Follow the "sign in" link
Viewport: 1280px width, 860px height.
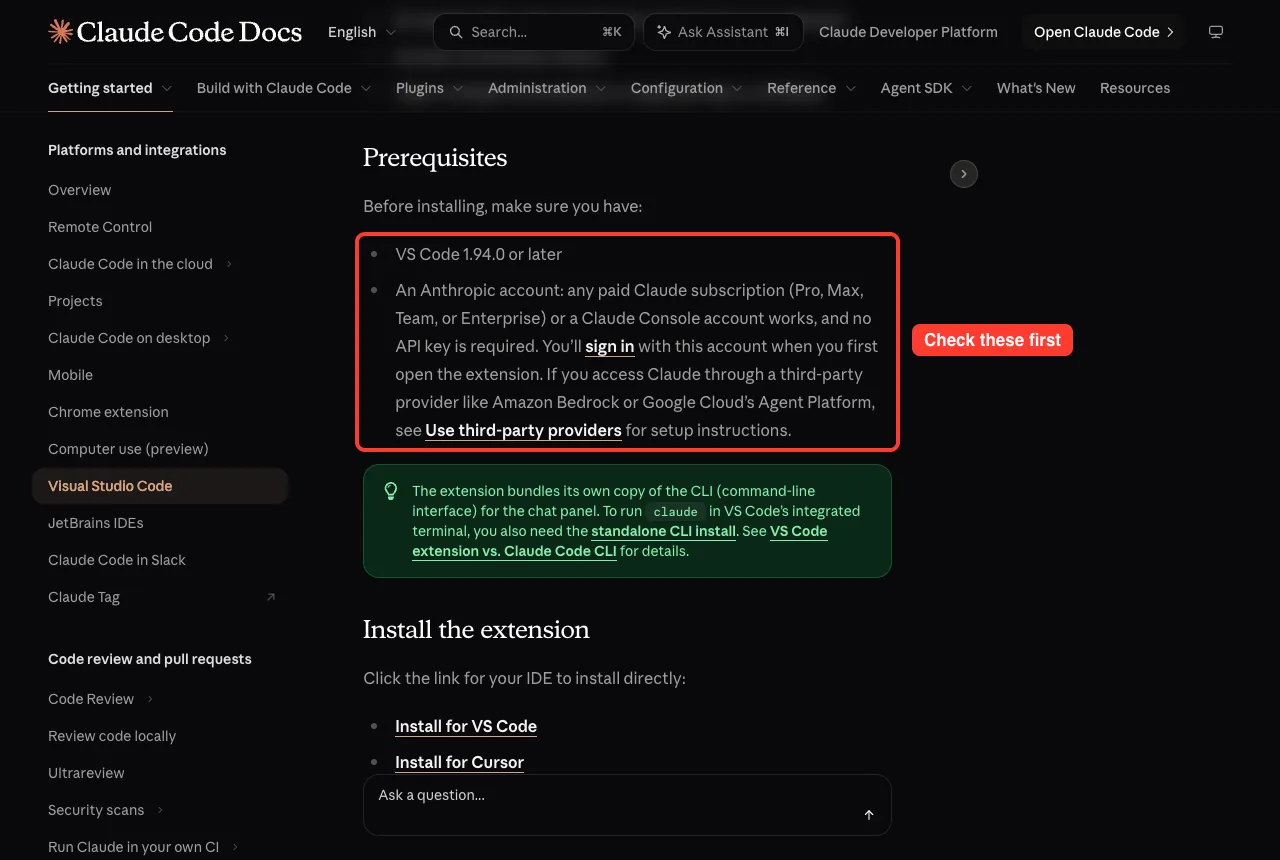click(610, 346)
